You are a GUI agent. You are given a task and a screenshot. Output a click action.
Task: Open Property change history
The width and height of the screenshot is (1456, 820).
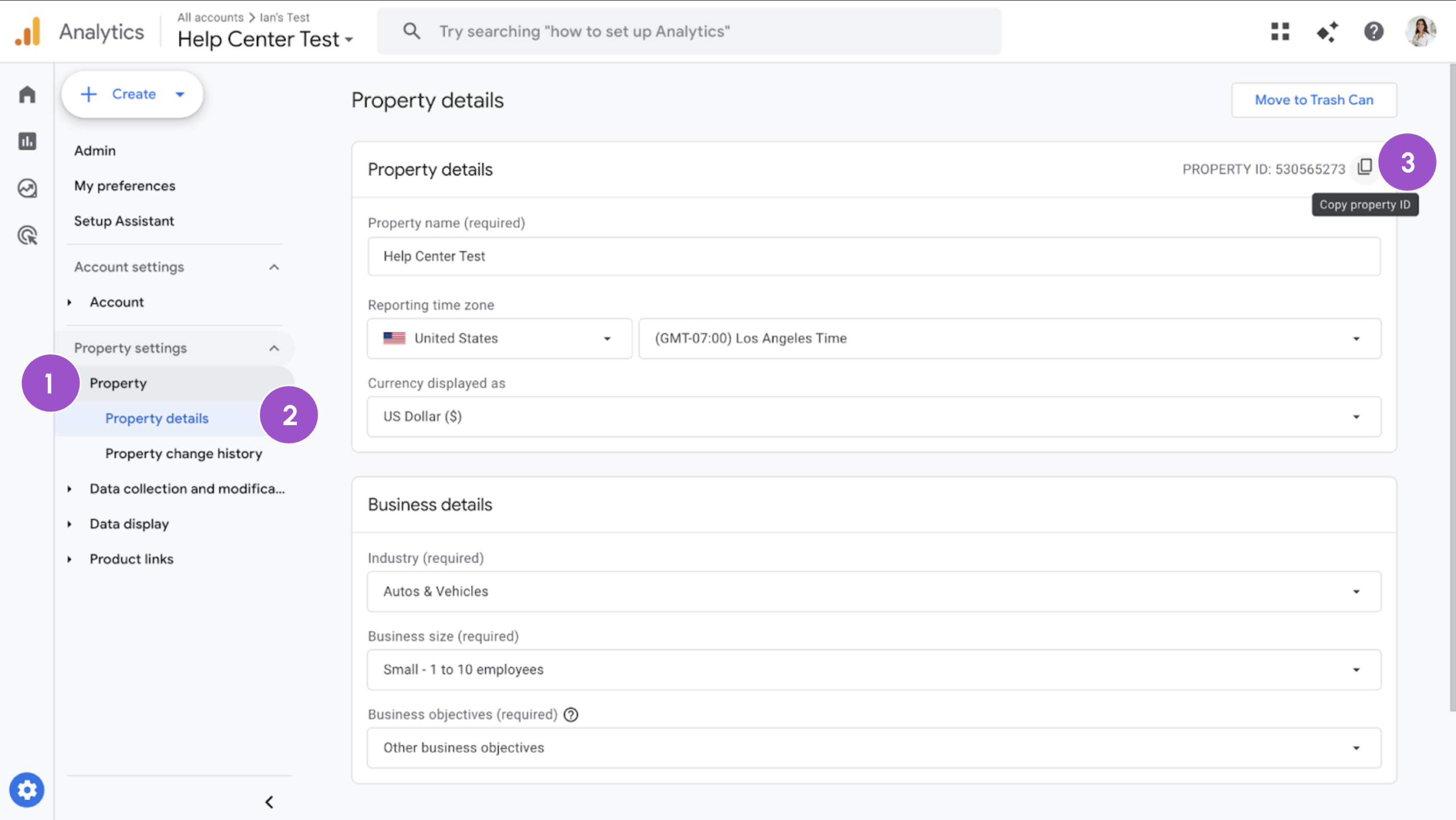point(184,454)
